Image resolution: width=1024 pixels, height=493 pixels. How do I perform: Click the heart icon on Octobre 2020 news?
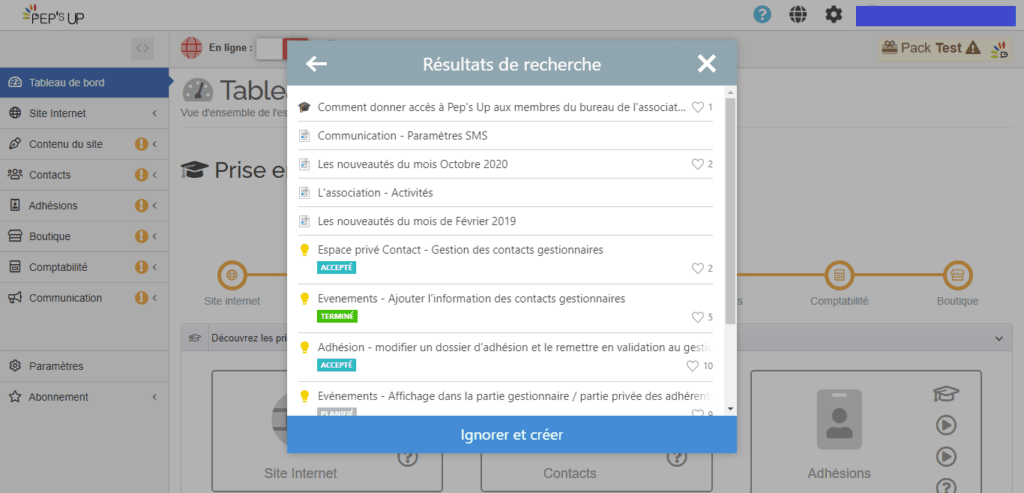point(698,164)
